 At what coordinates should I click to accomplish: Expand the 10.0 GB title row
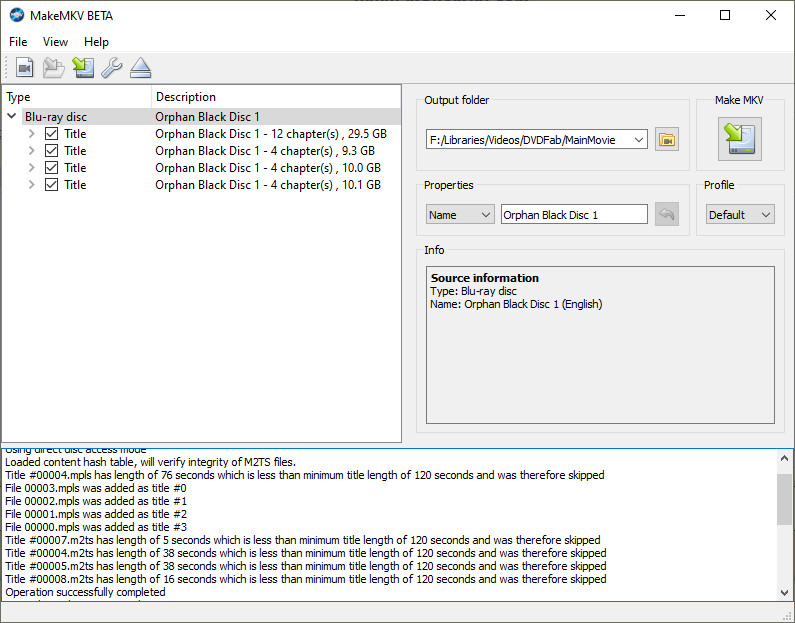pos(31,168)
